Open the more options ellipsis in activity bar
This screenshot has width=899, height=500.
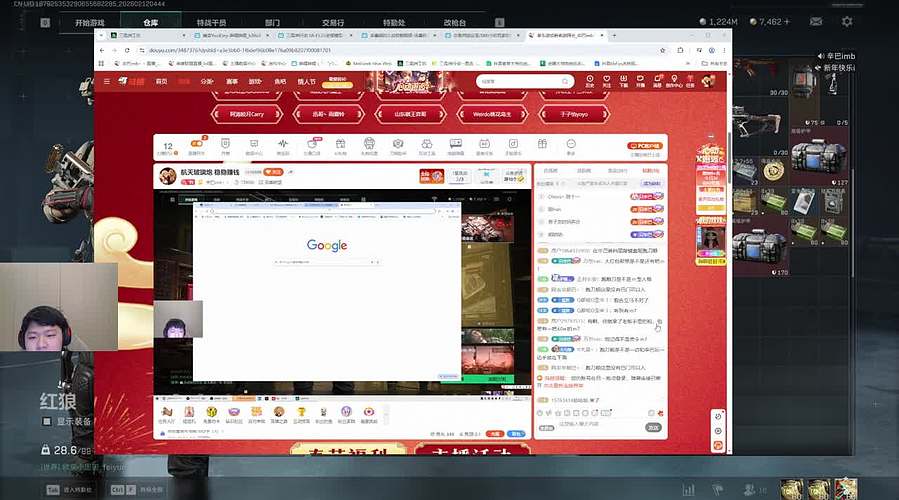(x=570, y=146)
